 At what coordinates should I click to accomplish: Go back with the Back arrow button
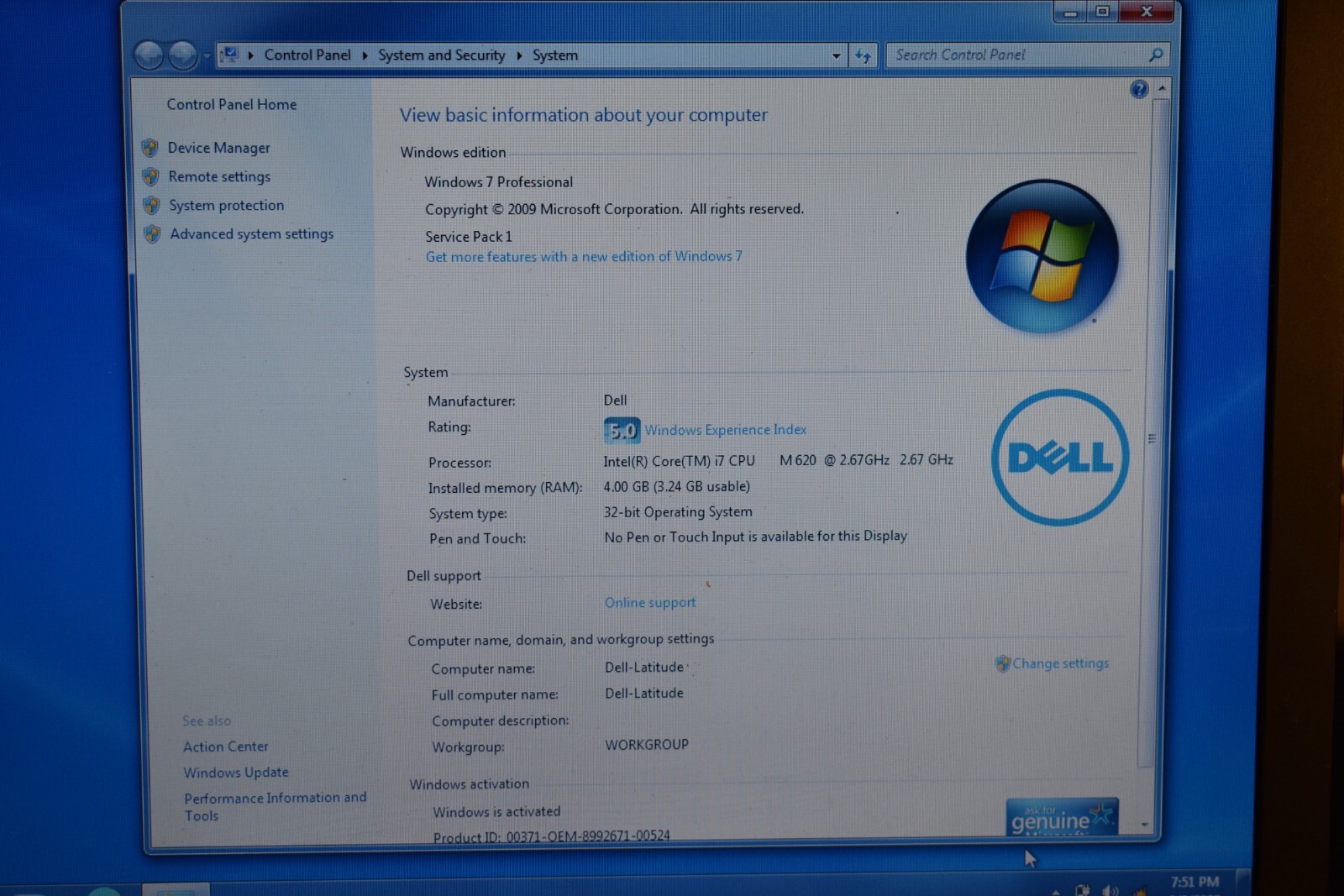click(150, 55)
